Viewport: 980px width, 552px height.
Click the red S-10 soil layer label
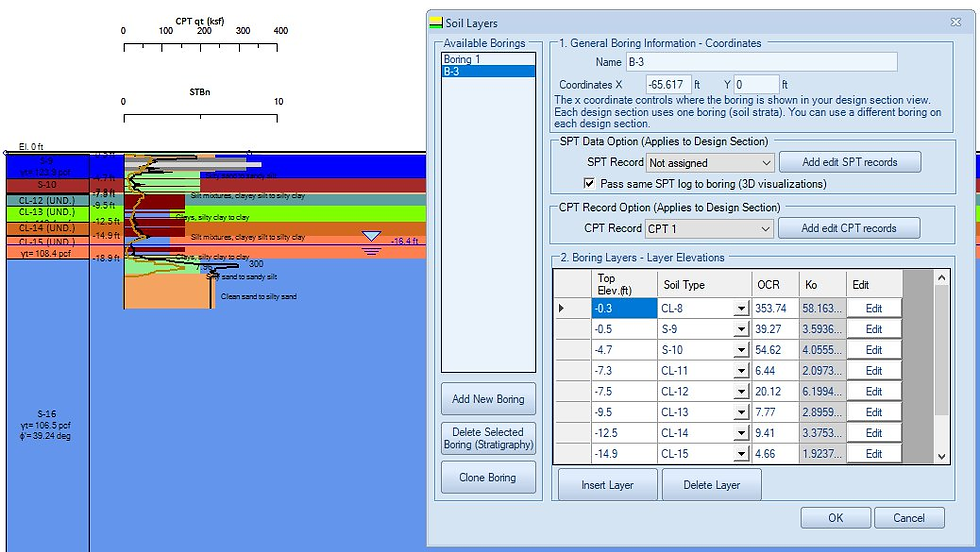click(47, 185)
